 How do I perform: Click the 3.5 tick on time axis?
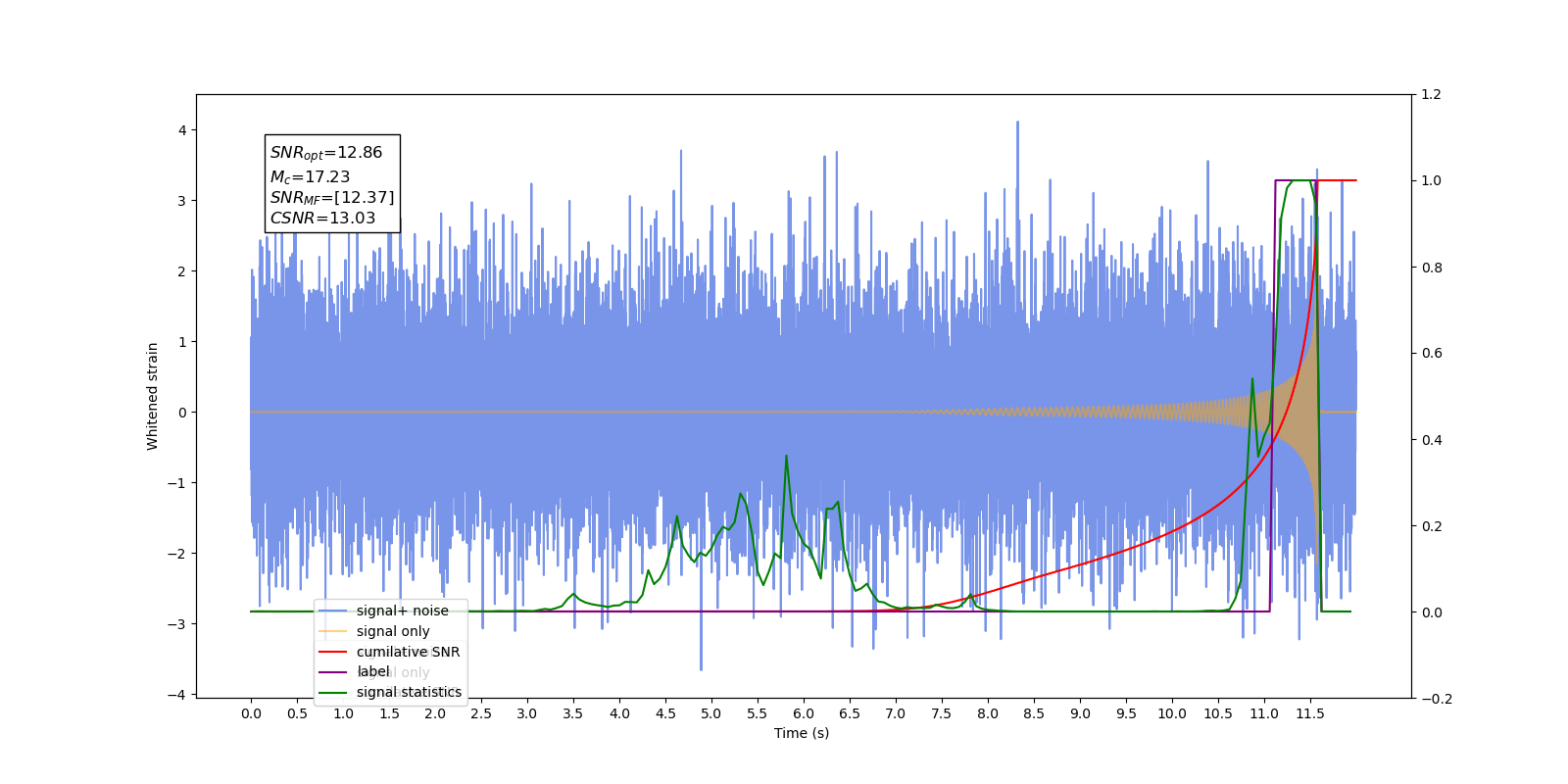click(573, 713)
